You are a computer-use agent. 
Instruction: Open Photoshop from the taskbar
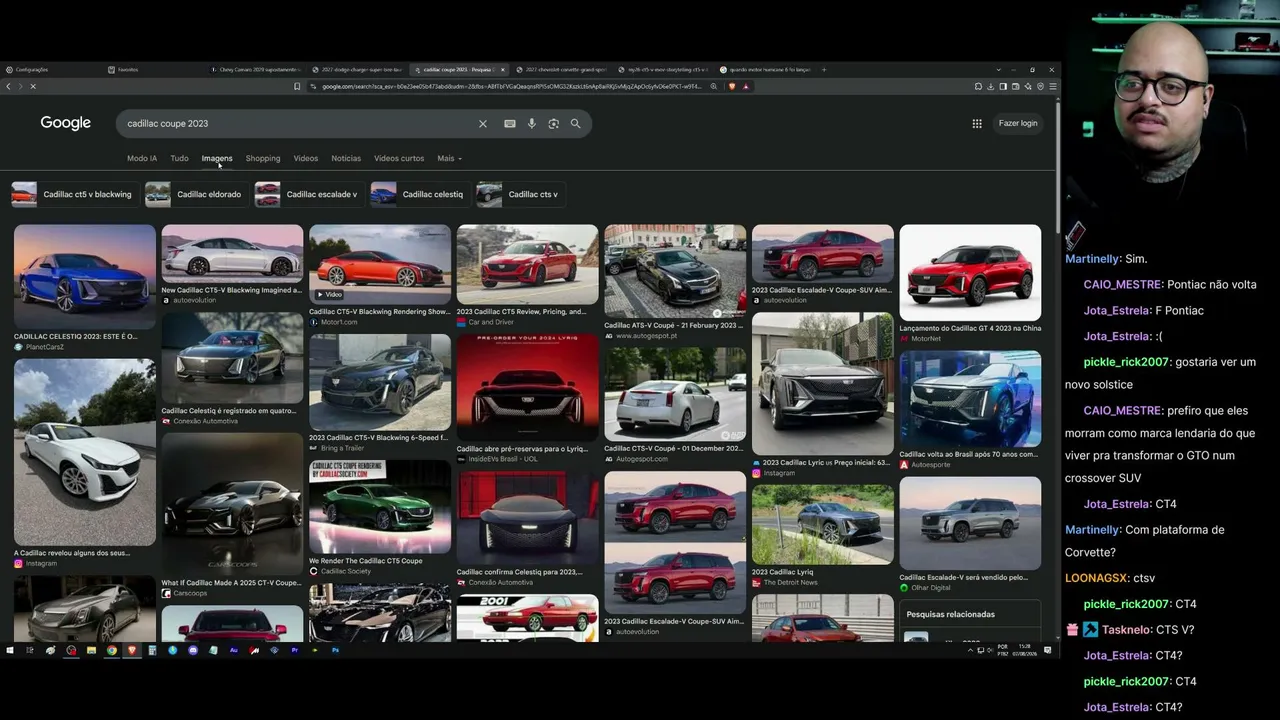(x=336, y=650)
